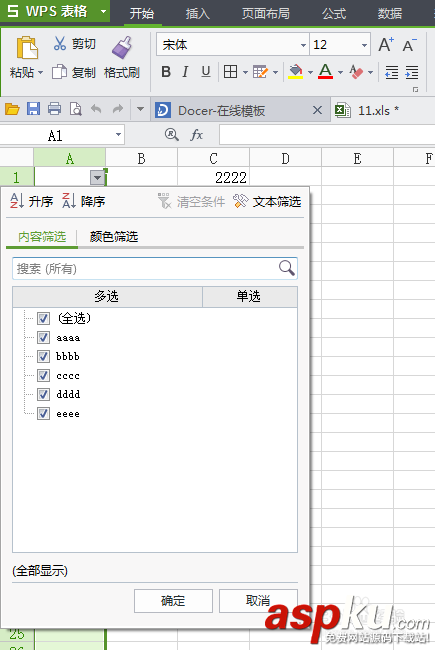
Task: Open file with the folder icon
Action: click(x=12, y=109)
